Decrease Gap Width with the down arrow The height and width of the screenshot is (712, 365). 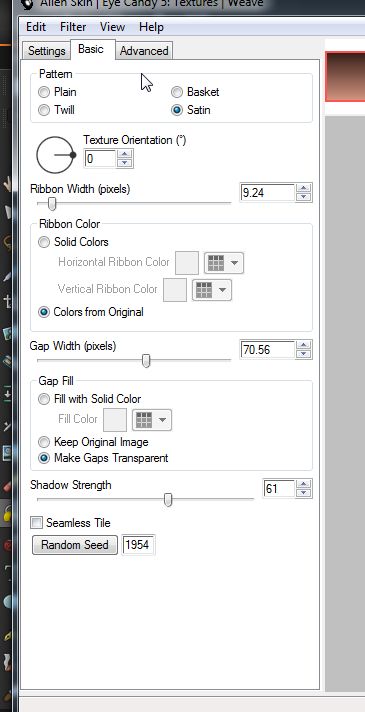point(304,354)
